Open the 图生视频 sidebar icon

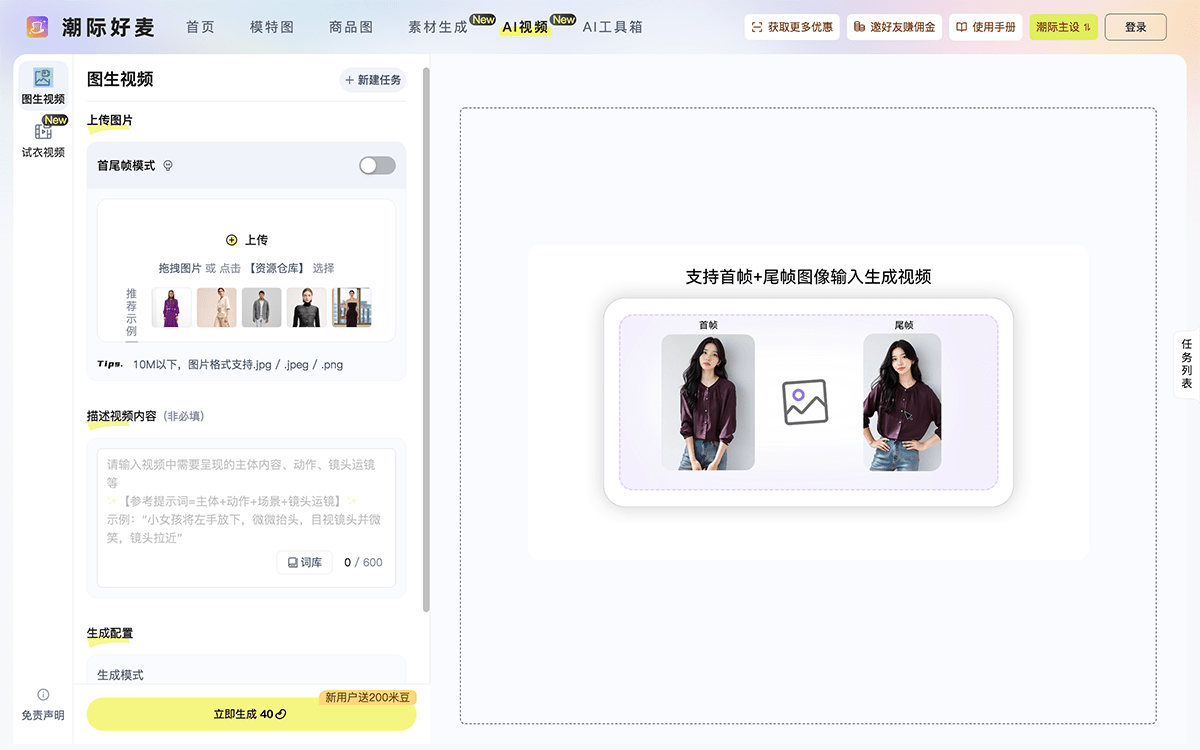pyautogui.click(x=43, y=78)
